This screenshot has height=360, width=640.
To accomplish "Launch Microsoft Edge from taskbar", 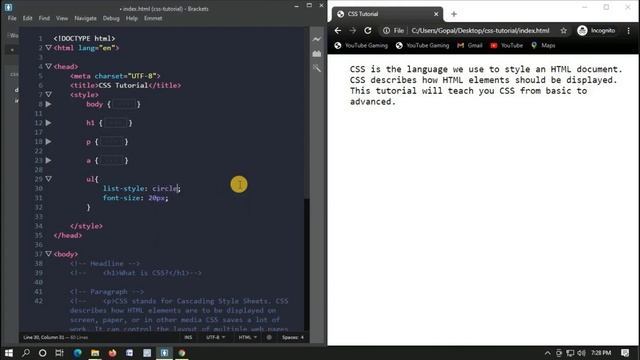I will point(78,353).
